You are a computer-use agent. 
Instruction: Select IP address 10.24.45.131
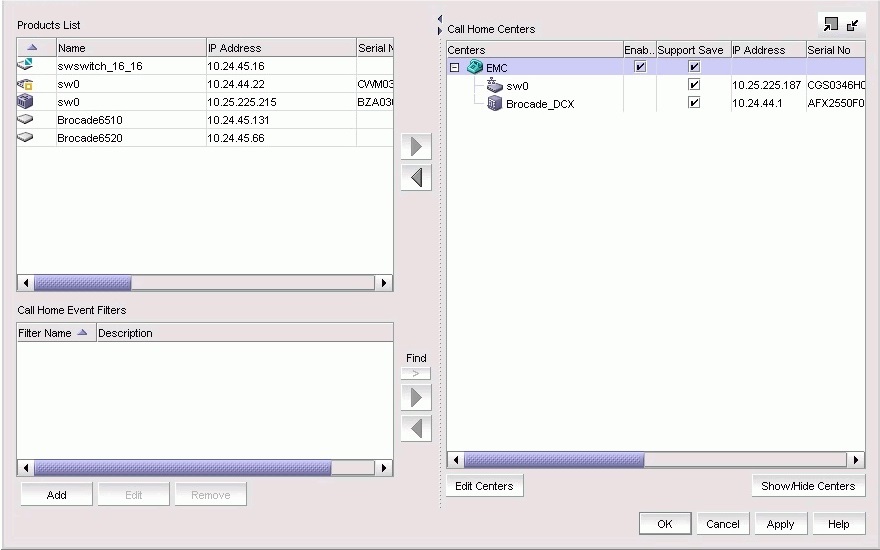pos(238,120)
